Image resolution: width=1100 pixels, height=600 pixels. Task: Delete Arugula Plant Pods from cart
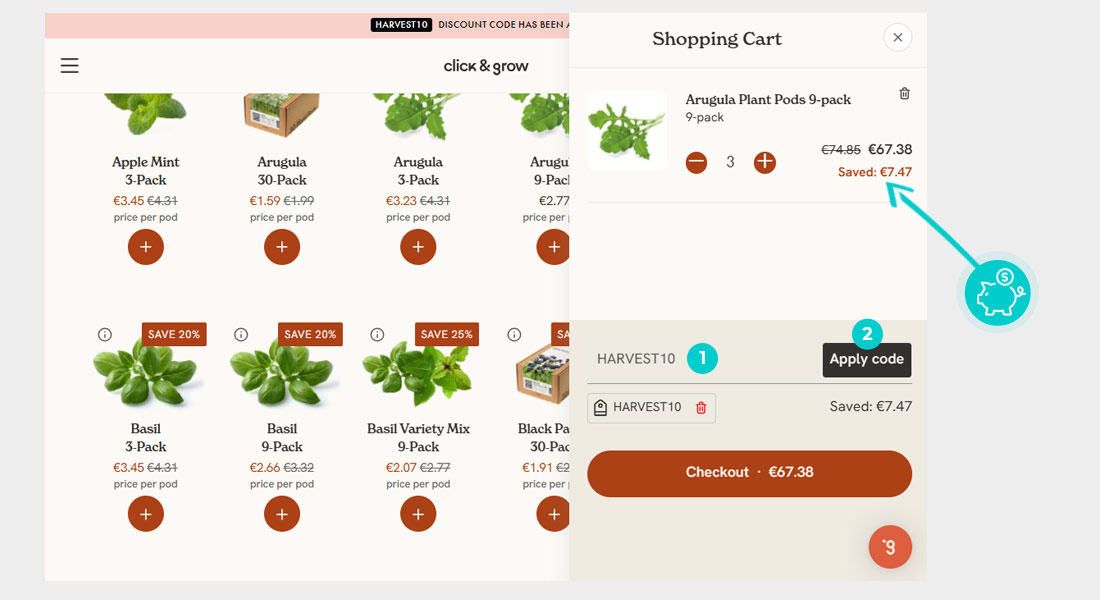[x=904, y=93]
